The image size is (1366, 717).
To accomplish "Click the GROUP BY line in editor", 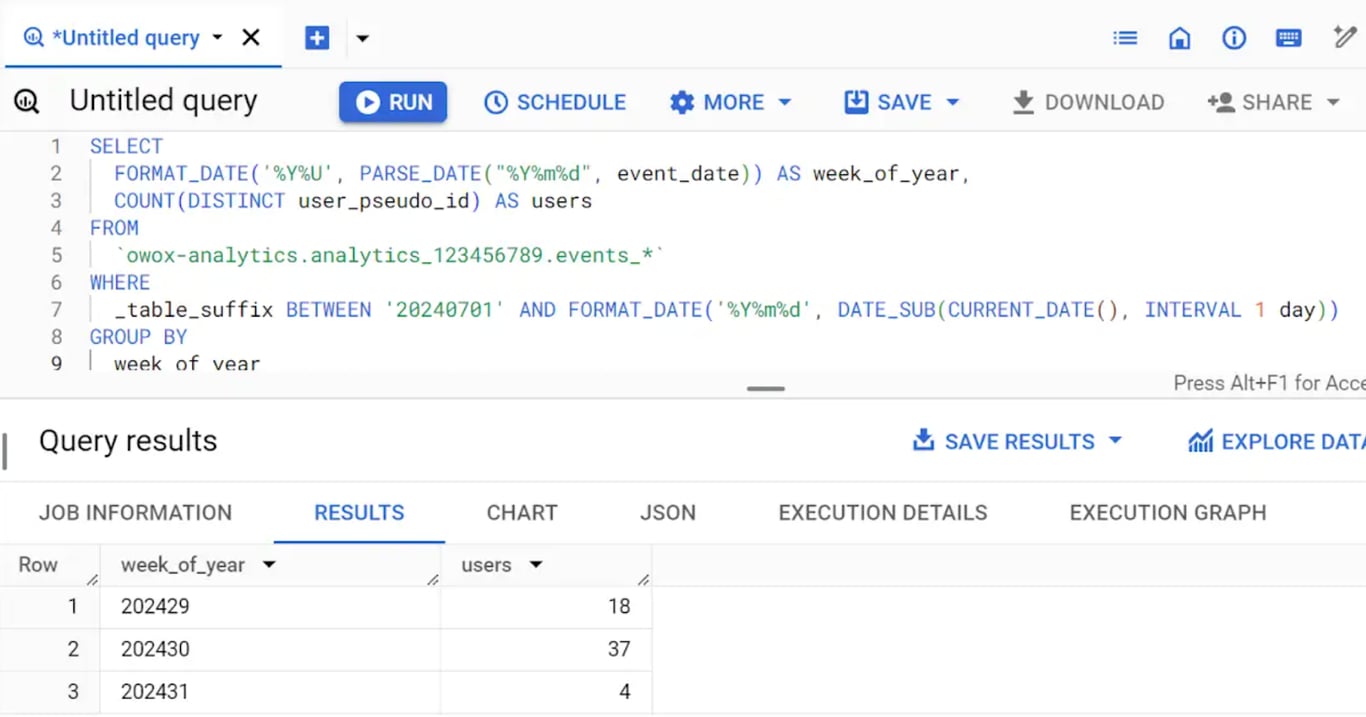I will pos(138,337).
